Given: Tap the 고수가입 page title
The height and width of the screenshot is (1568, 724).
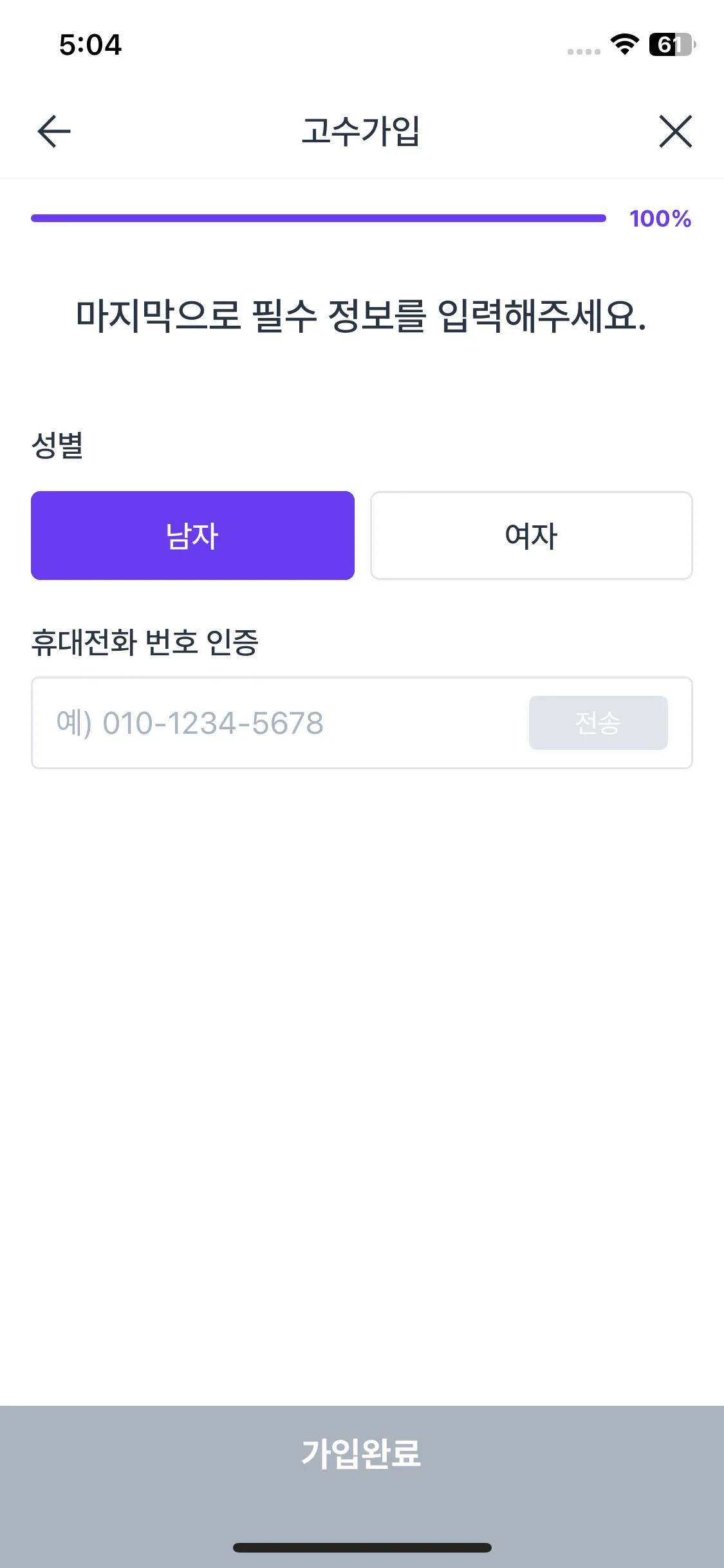Looking at the screenshot, I should (x=361, y=131).
